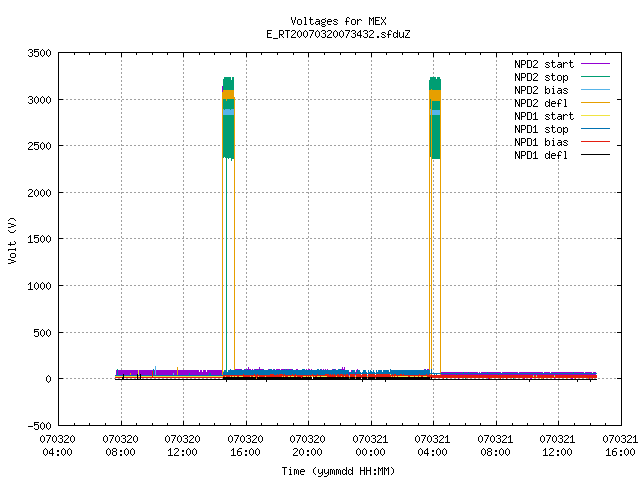This screenshot has height=480, width=640.
Task: Click the 1500 y-axis tick value
Action: tap(39, 239)
